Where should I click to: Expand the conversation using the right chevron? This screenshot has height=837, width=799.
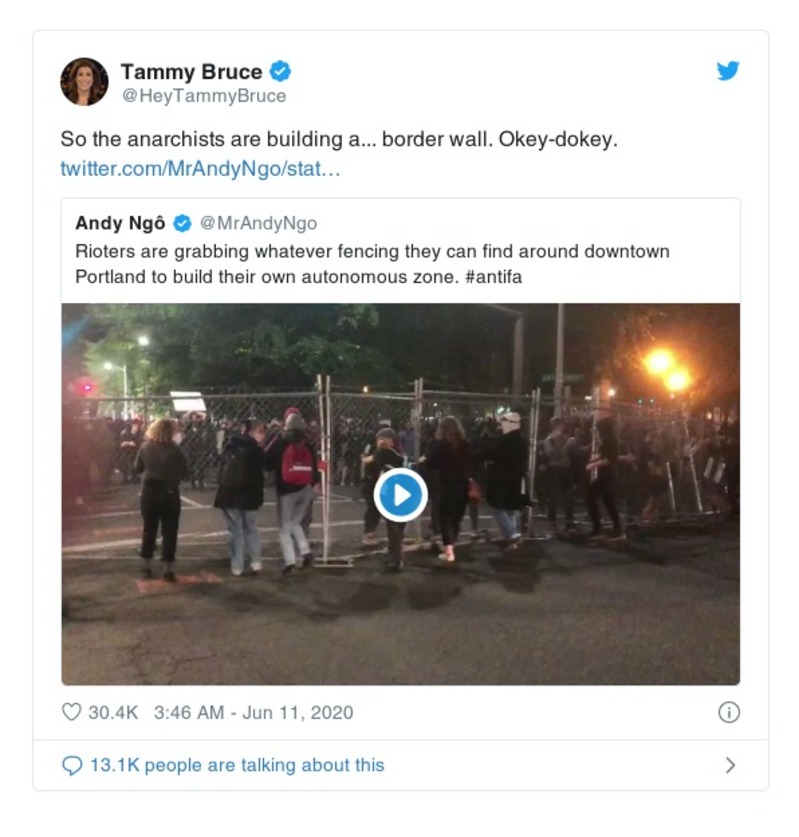pyautogui.click(x=730, y=765)
